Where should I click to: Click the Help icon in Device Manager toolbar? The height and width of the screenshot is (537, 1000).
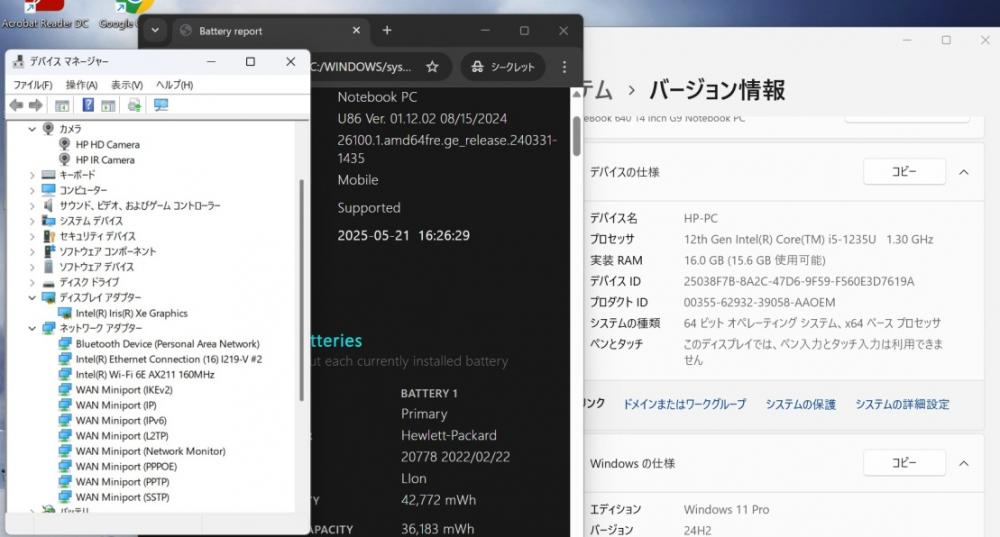click(88, 105)
